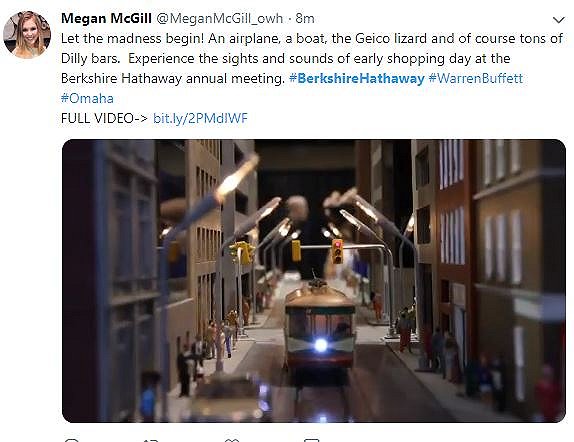Follow the bit.ly/2PMdIWF video link
Screen dimensions: 574x442
click(200, 118)
